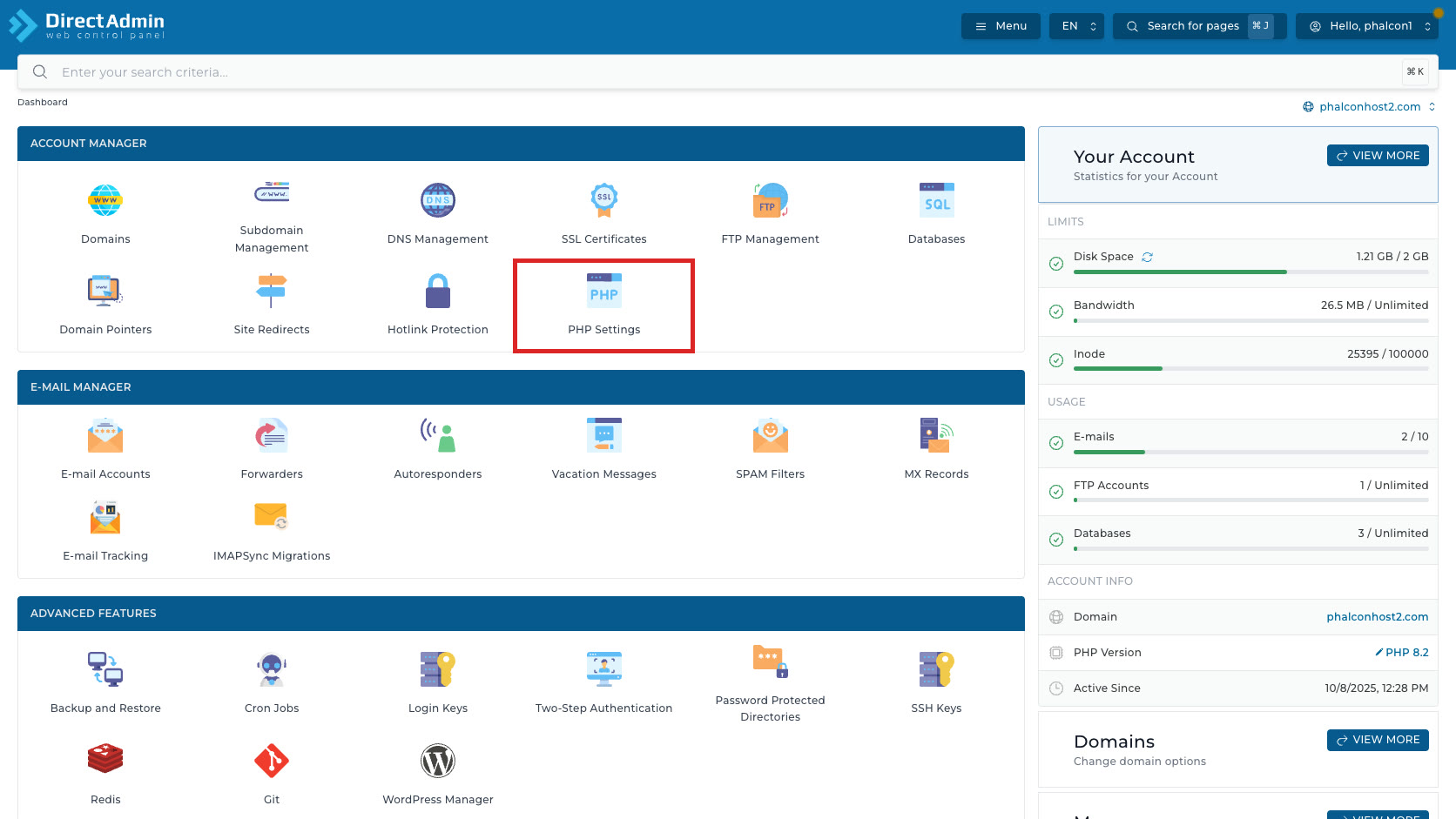The width and height of the screenshot is (1456, 819).
Task: Open Subdomain Management
Action: 272,216
